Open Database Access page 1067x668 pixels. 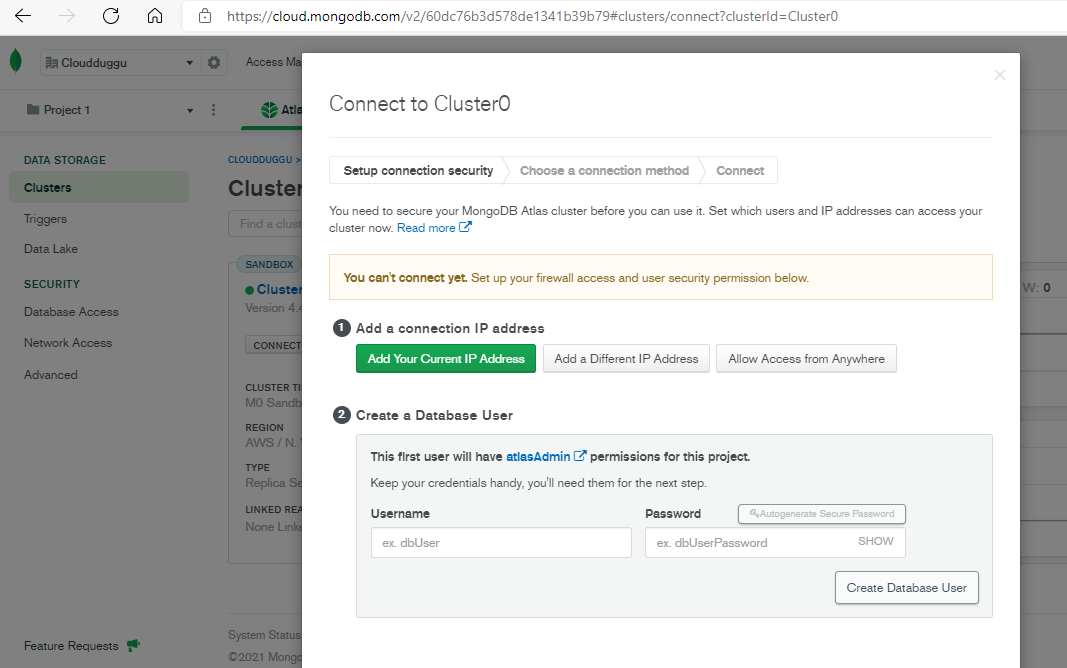[71, 312]
